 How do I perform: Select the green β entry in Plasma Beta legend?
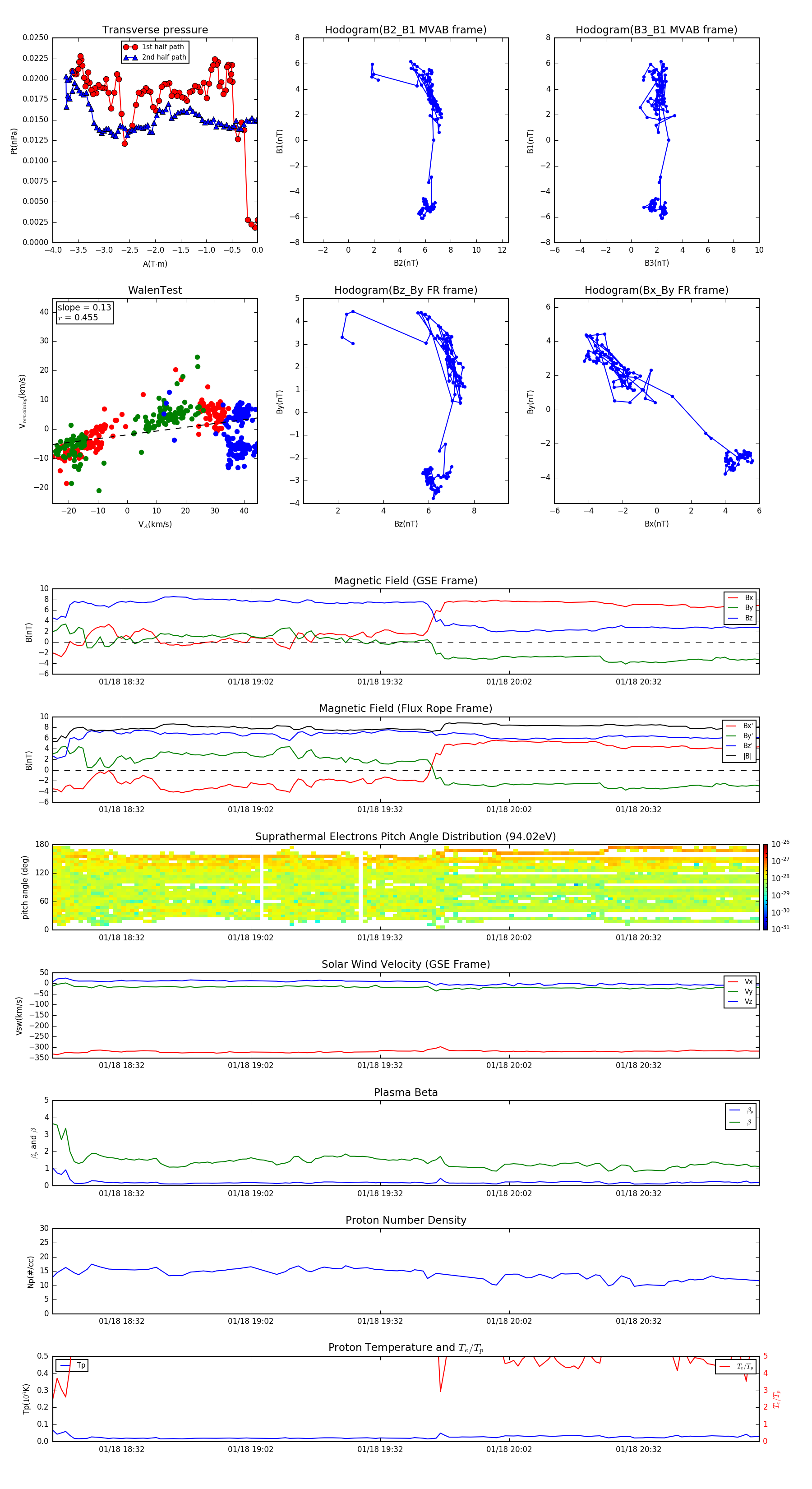(742, 1122)
